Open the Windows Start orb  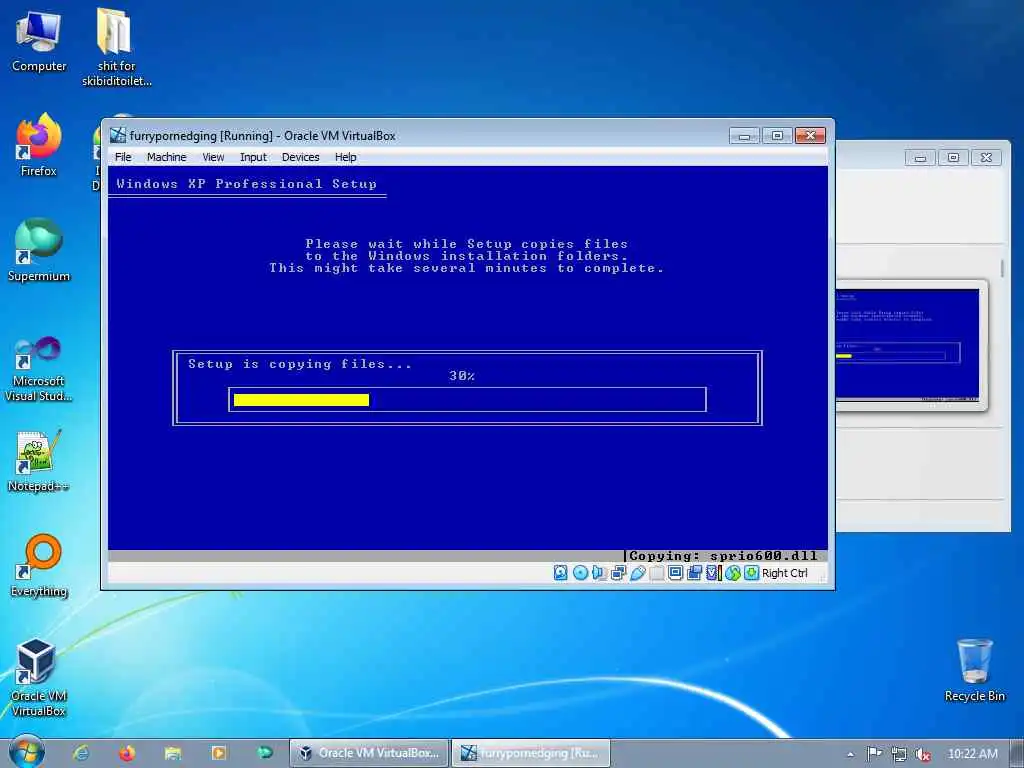point(26,752)
